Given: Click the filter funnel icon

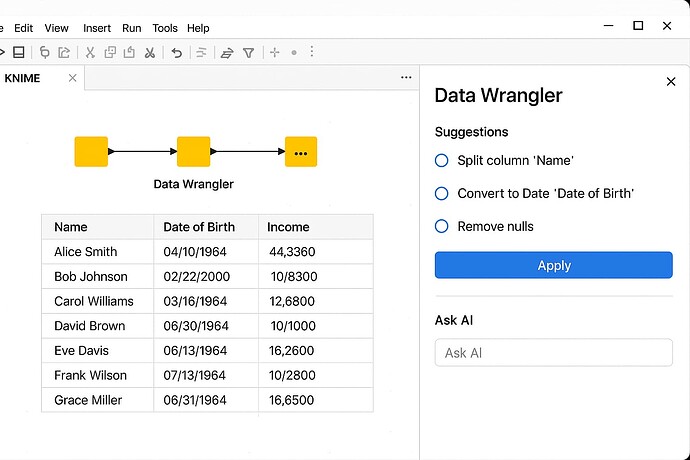Looking at the screenshot, I should click(x=249, y=53).
